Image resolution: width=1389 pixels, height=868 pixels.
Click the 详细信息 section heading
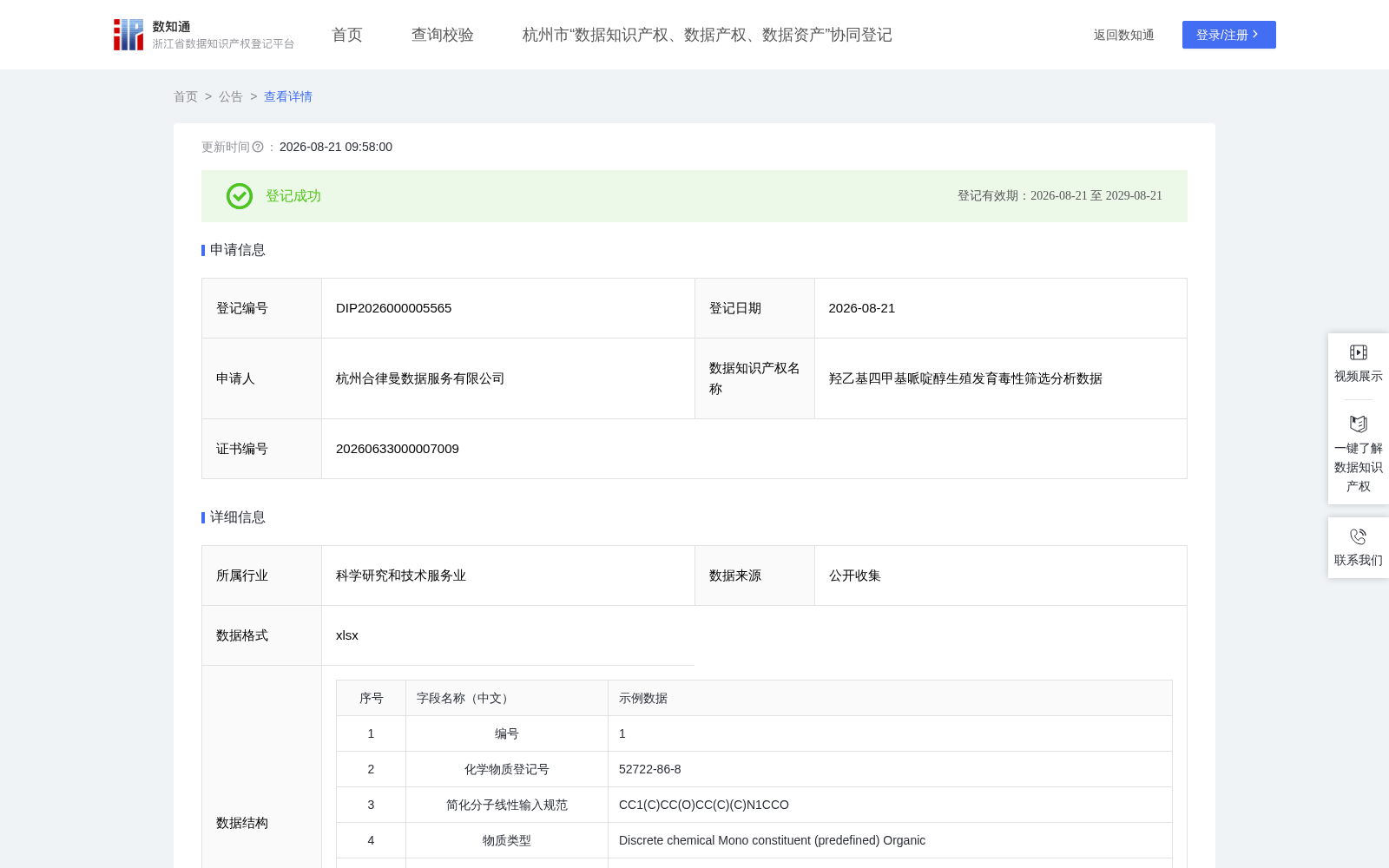point(238,517)
